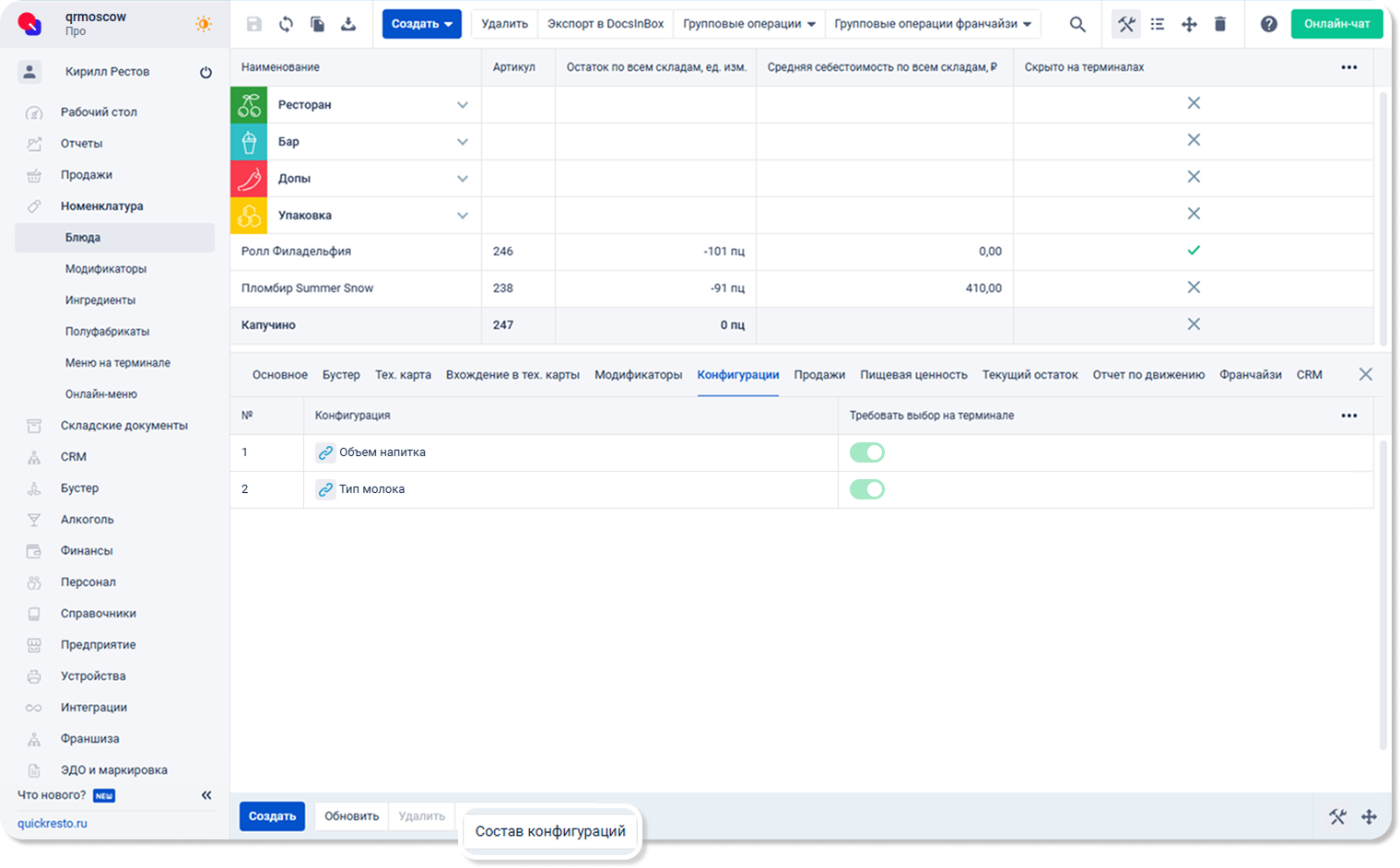The width and height of the screenshot is (1400, 868).
Task: Click the tools (wrench) icon in top toolbar
Action: [1126, 24]
